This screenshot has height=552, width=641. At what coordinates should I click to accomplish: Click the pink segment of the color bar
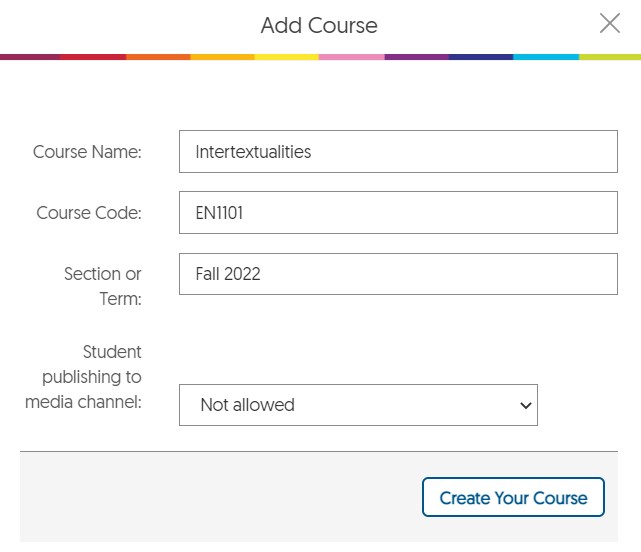point(351,57)
